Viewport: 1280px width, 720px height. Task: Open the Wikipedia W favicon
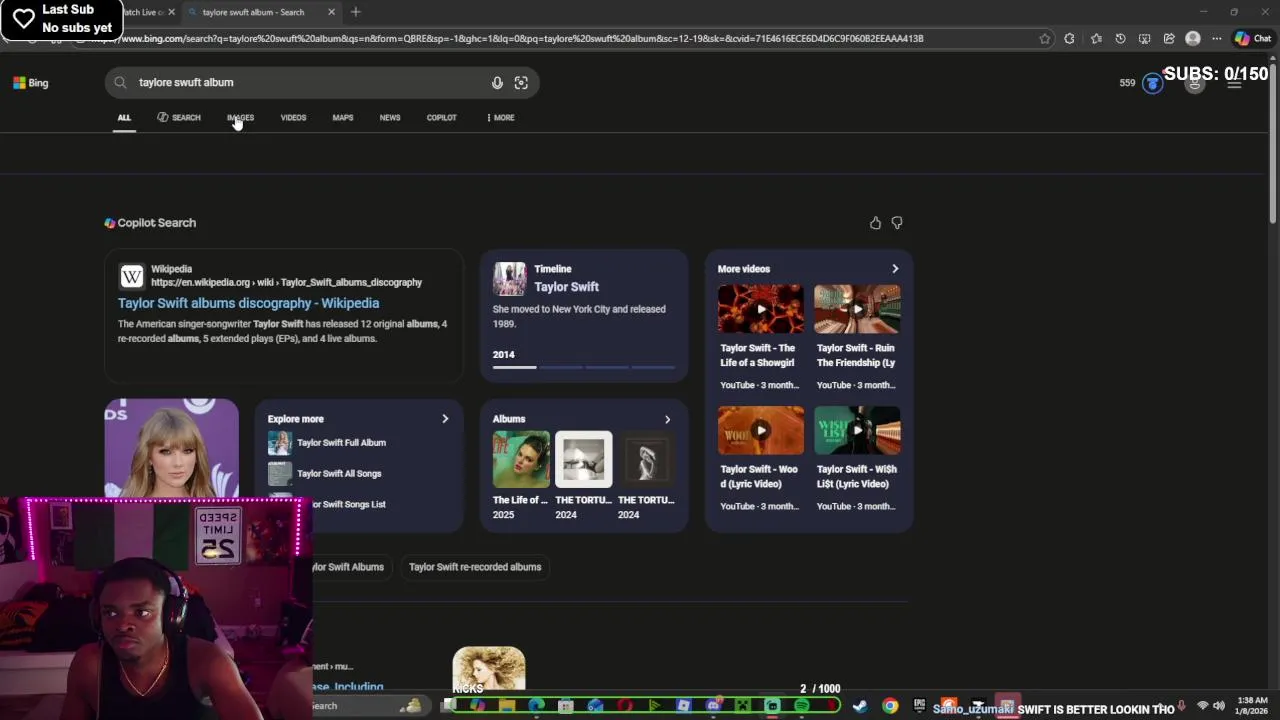132,276
